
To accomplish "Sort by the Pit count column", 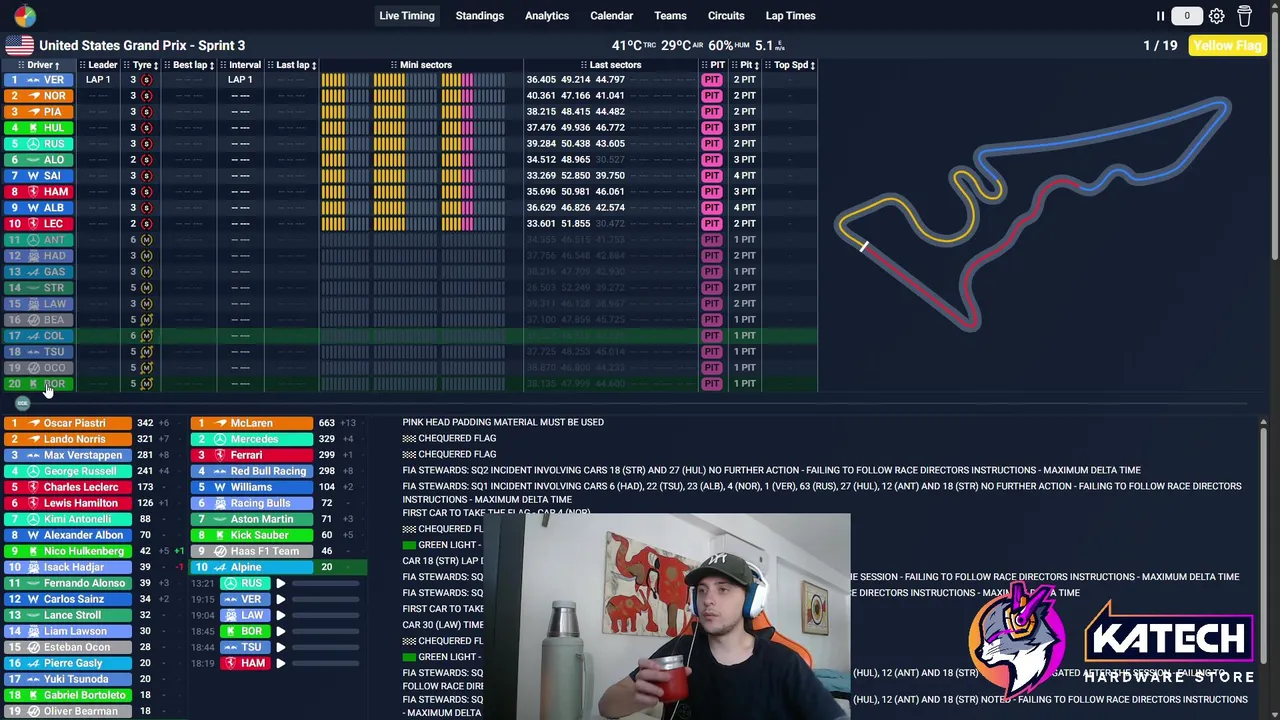I will (749, 65).
